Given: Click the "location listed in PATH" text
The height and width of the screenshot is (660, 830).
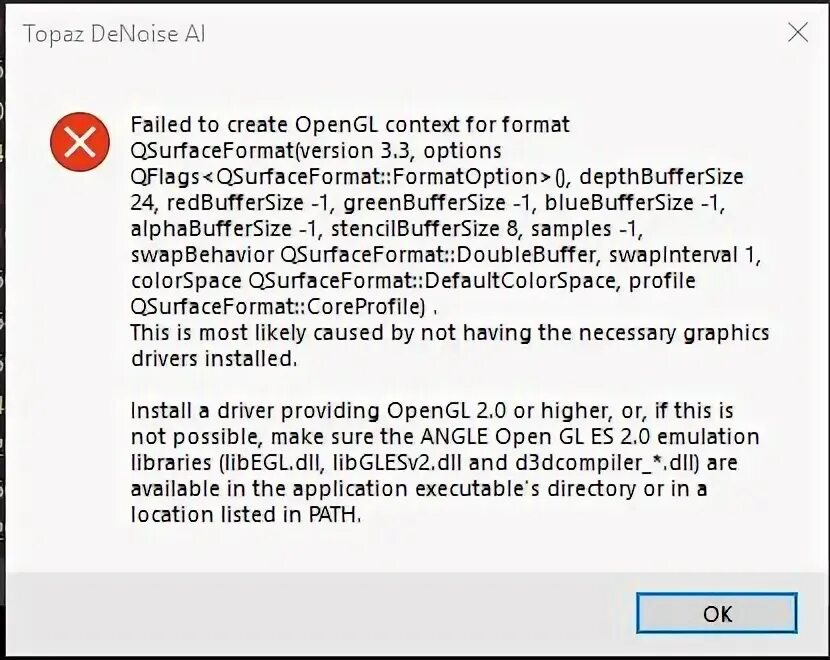Looking at the screenshot, I should click(245, 515).
